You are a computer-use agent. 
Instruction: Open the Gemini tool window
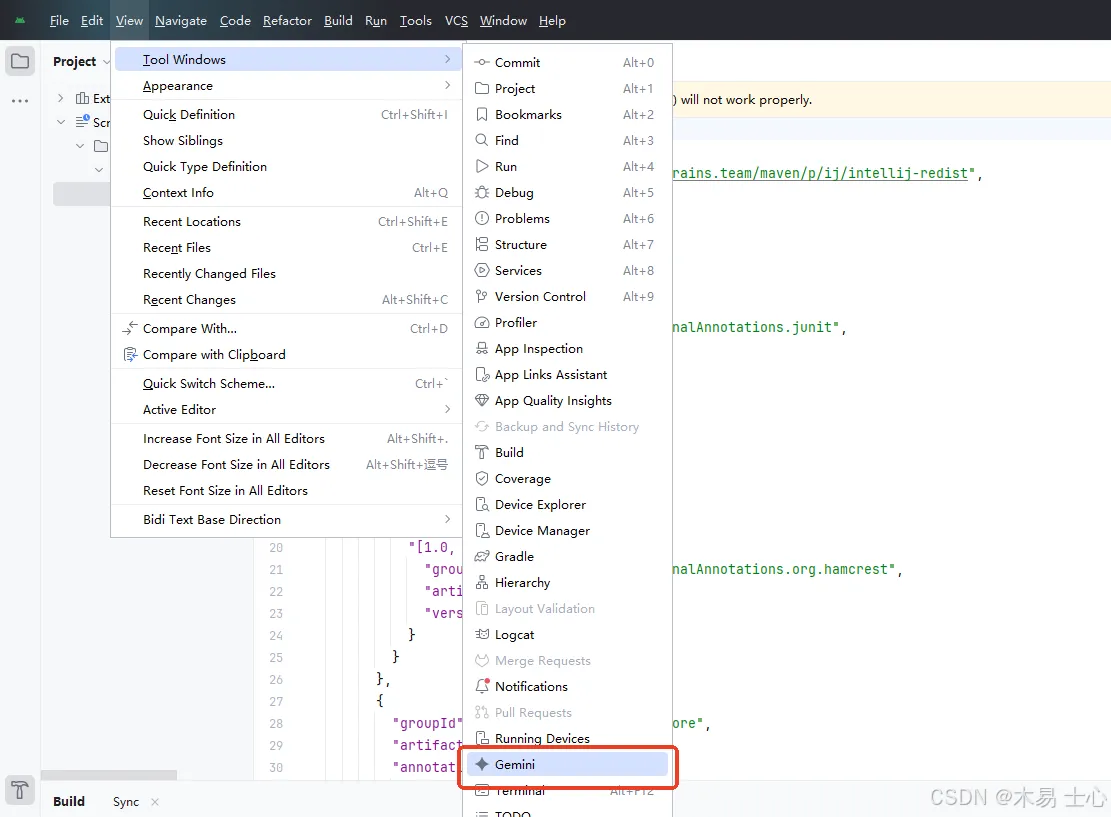click(567, 764)
